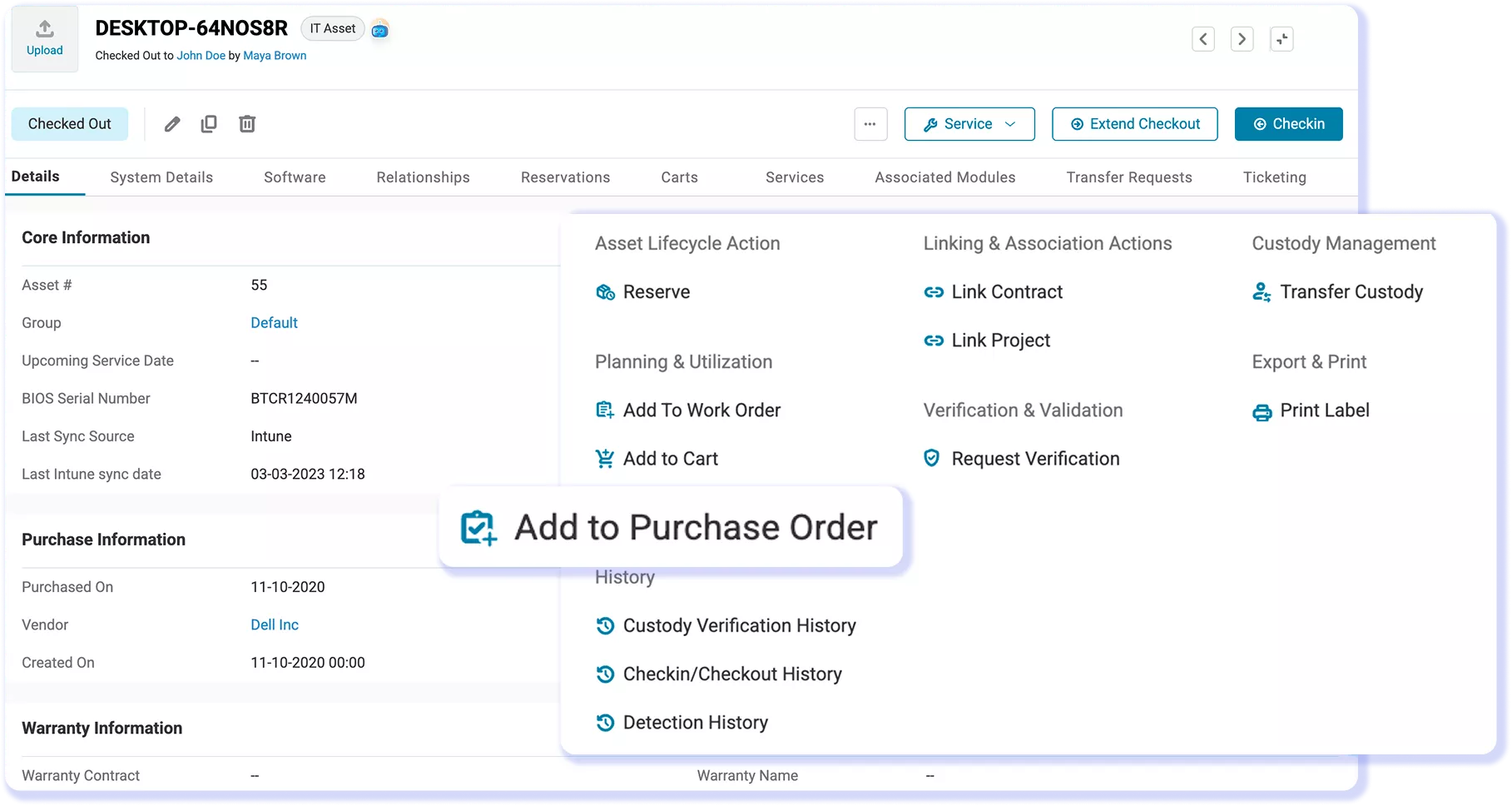Select Add to Cart action

pos(657,459)
